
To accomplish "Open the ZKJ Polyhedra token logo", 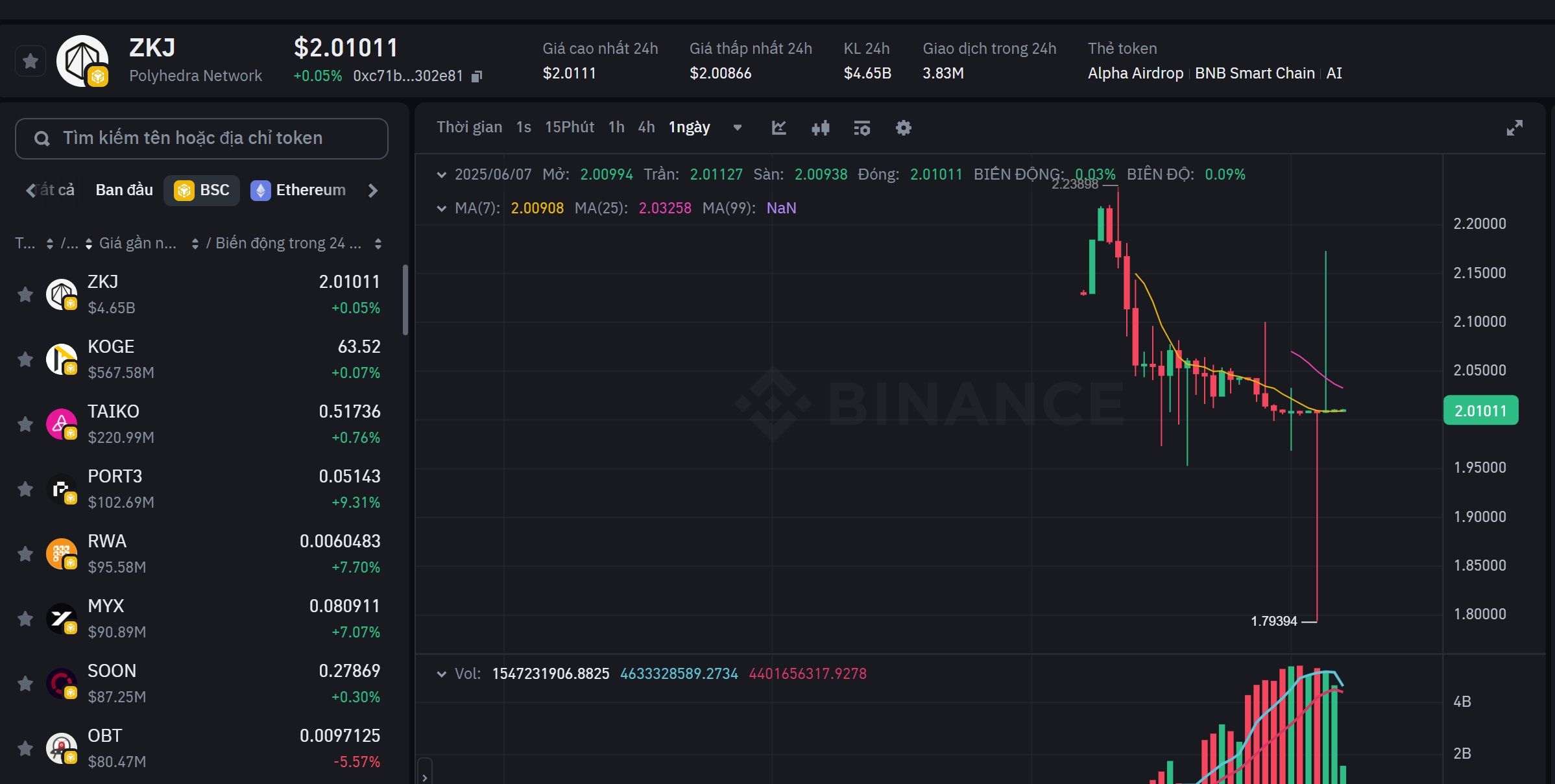I will pyautogui.click(x=82, y=61).
